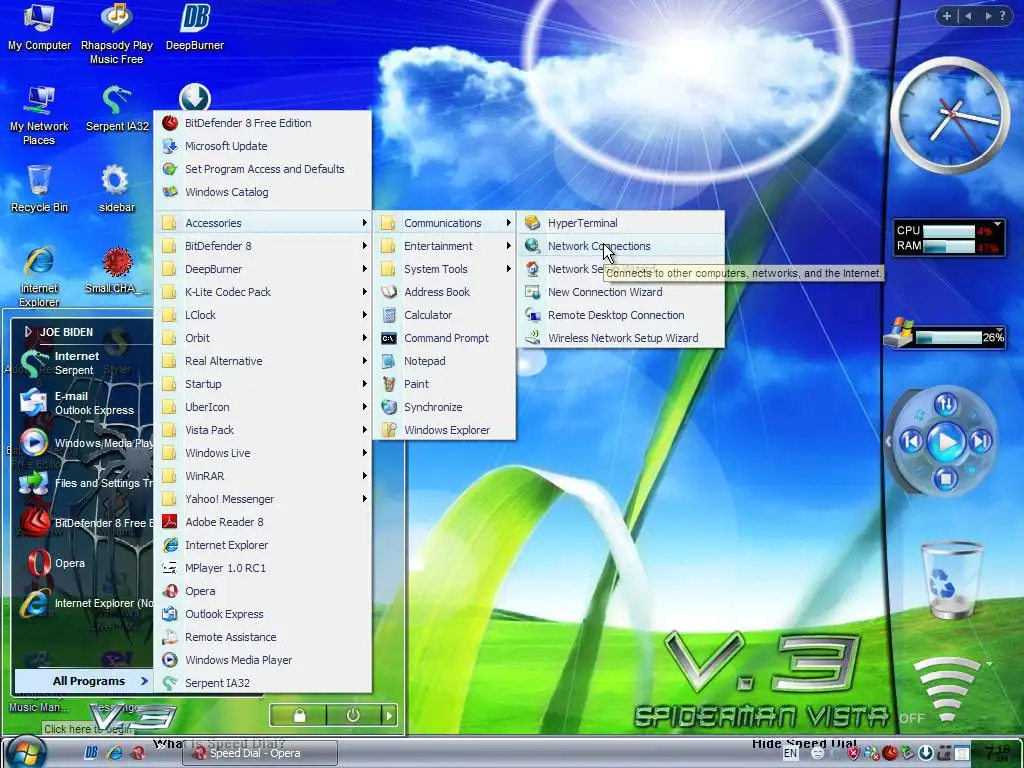Open Remote Desktop Connection

[621, 315]
